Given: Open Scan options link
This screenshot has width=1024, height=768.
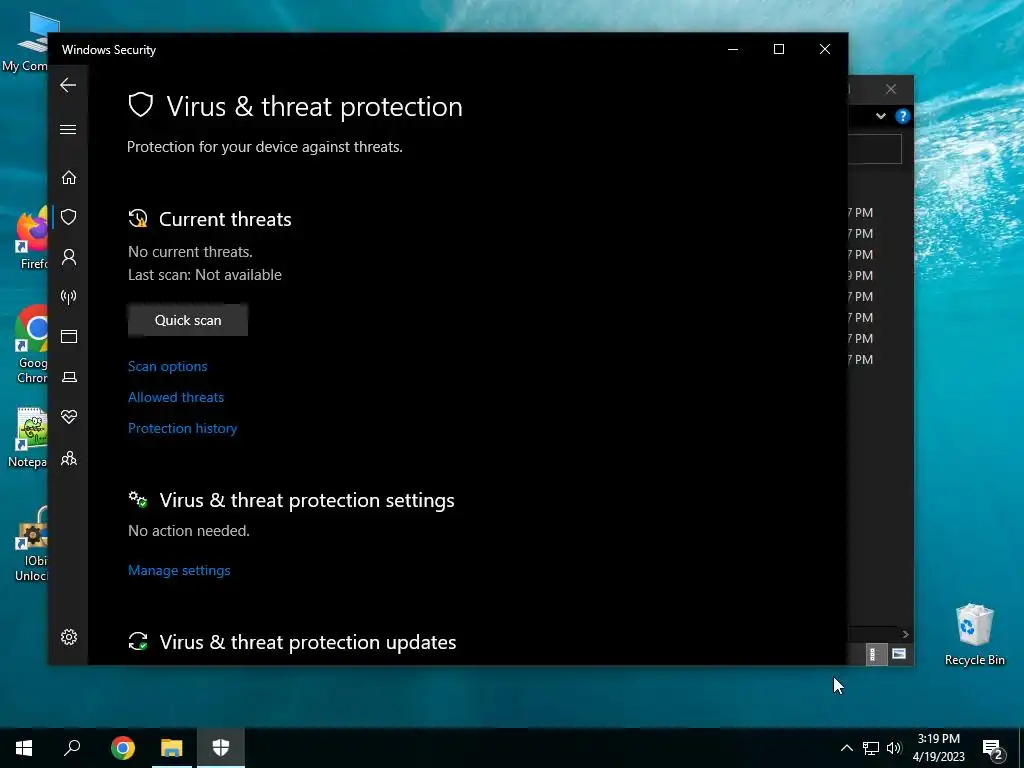Looking at the screenshot, I should click(167, 366).
